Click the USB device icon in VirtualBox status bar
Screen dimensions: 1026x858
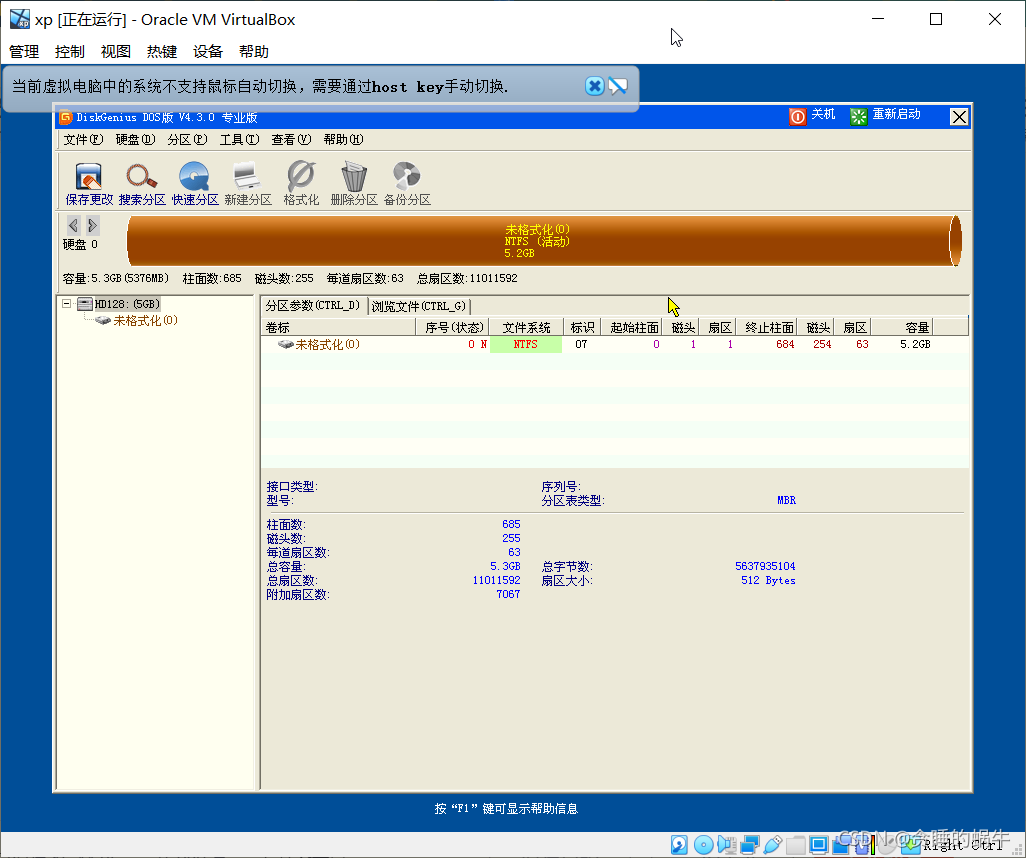pyautogui.click(x=773, y=845)
